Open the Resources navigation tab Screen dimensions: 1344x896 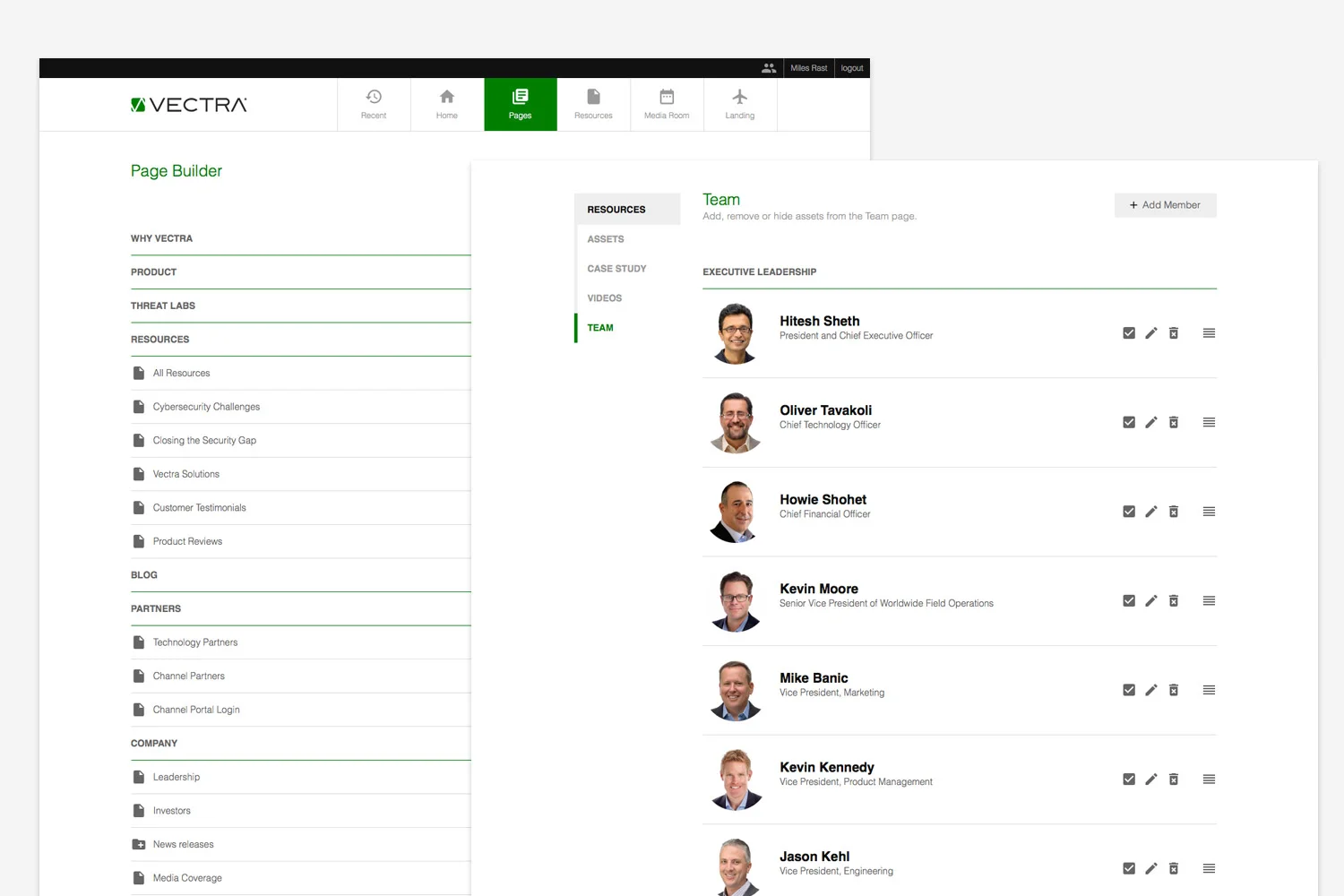(594, 105)
